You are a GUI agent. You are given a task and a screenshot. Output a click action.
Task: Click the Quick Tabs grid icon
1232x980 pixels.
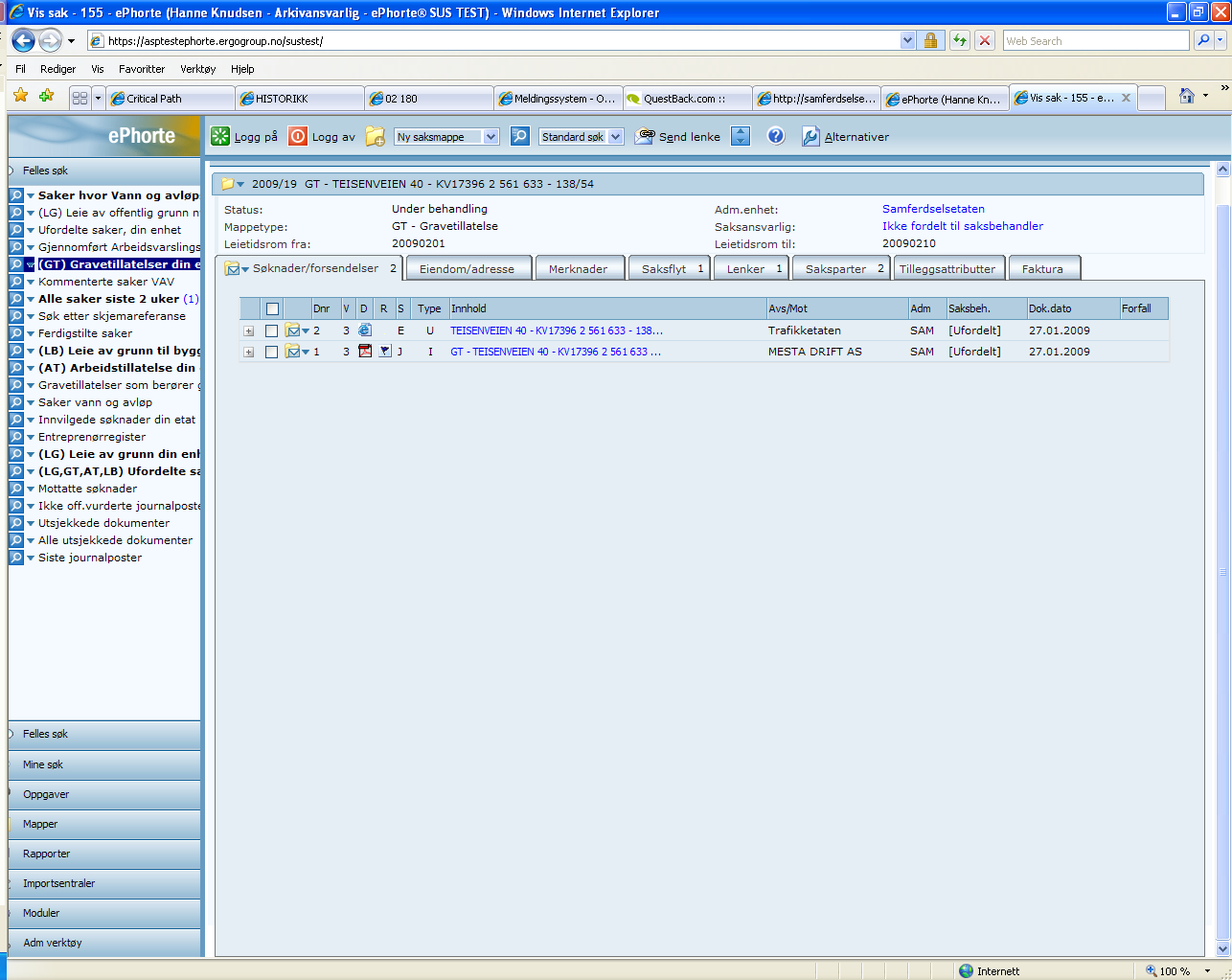tap(80, 98)
